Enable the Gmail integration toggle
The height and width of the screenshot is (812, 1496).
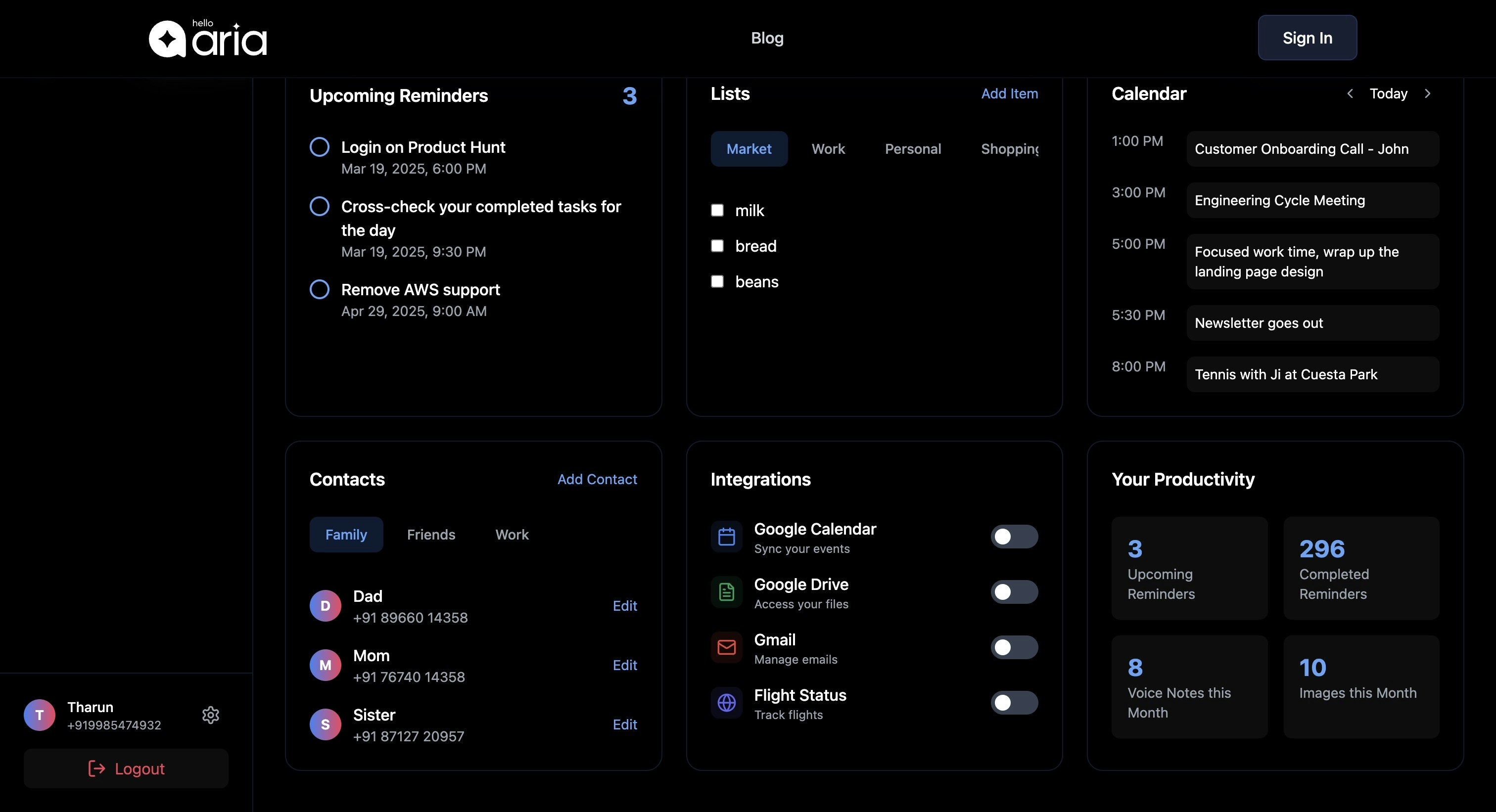click(x=1014, y=647)
